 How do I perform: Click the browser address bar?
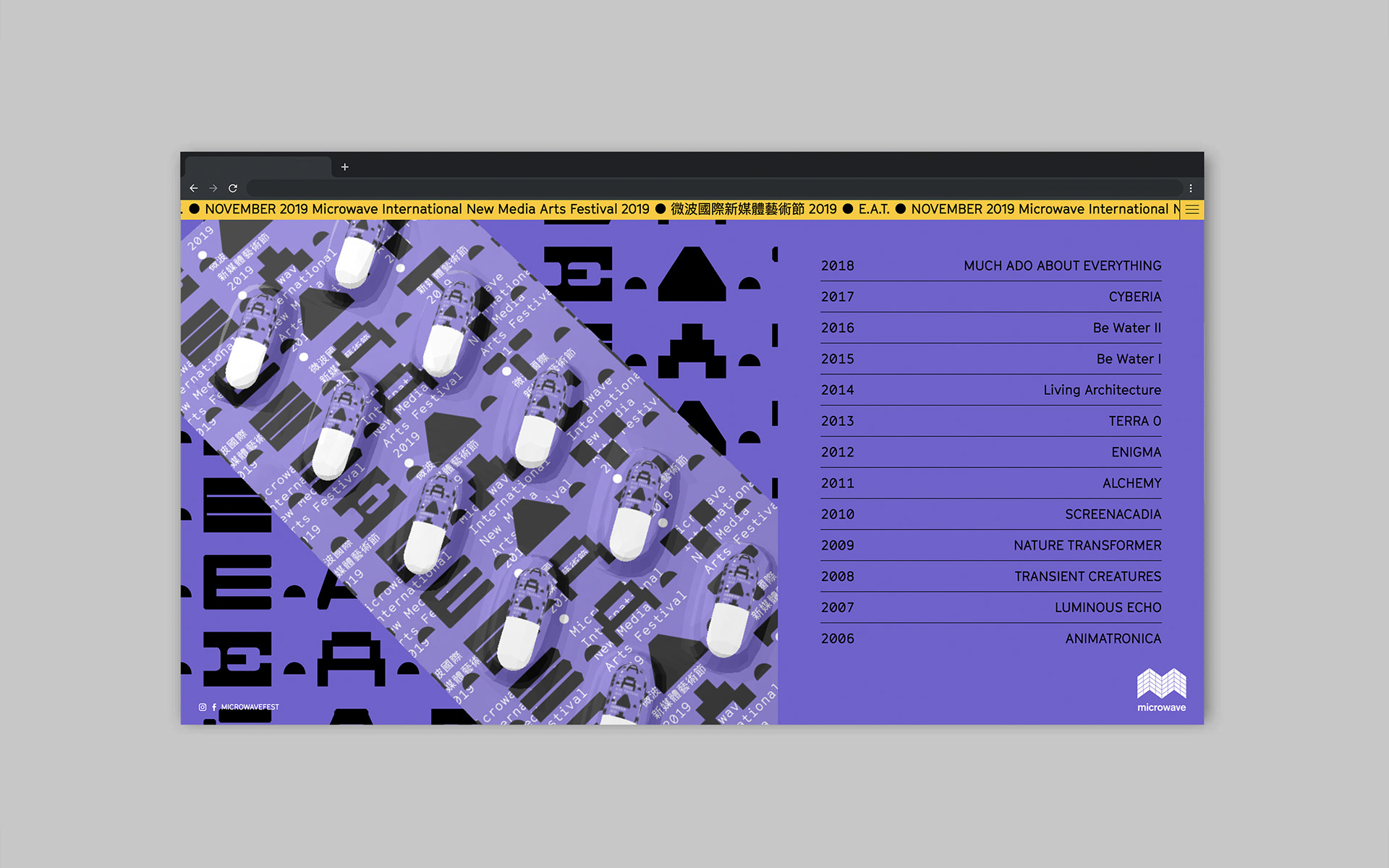713,188
